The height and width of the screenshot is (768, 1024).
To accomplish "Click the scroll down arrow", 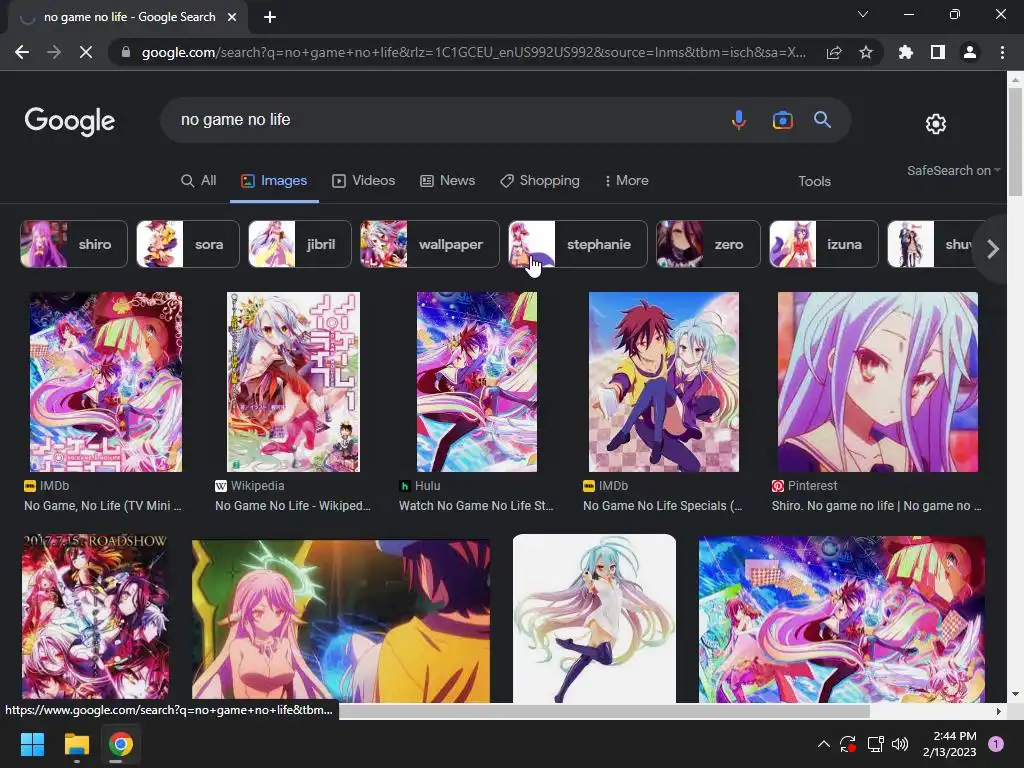I will pyautogui.click(x=1015, y=694).
